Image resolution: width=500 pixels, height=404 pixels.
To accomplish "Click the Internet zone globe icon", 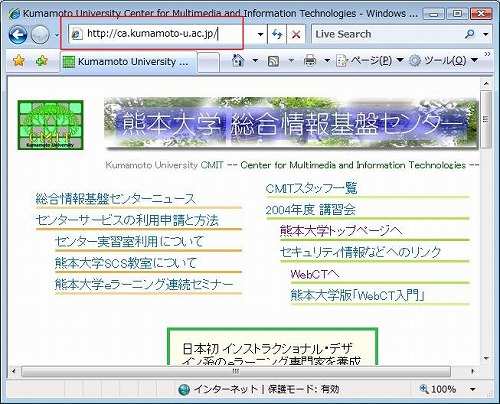I will [x=184, y=389].
